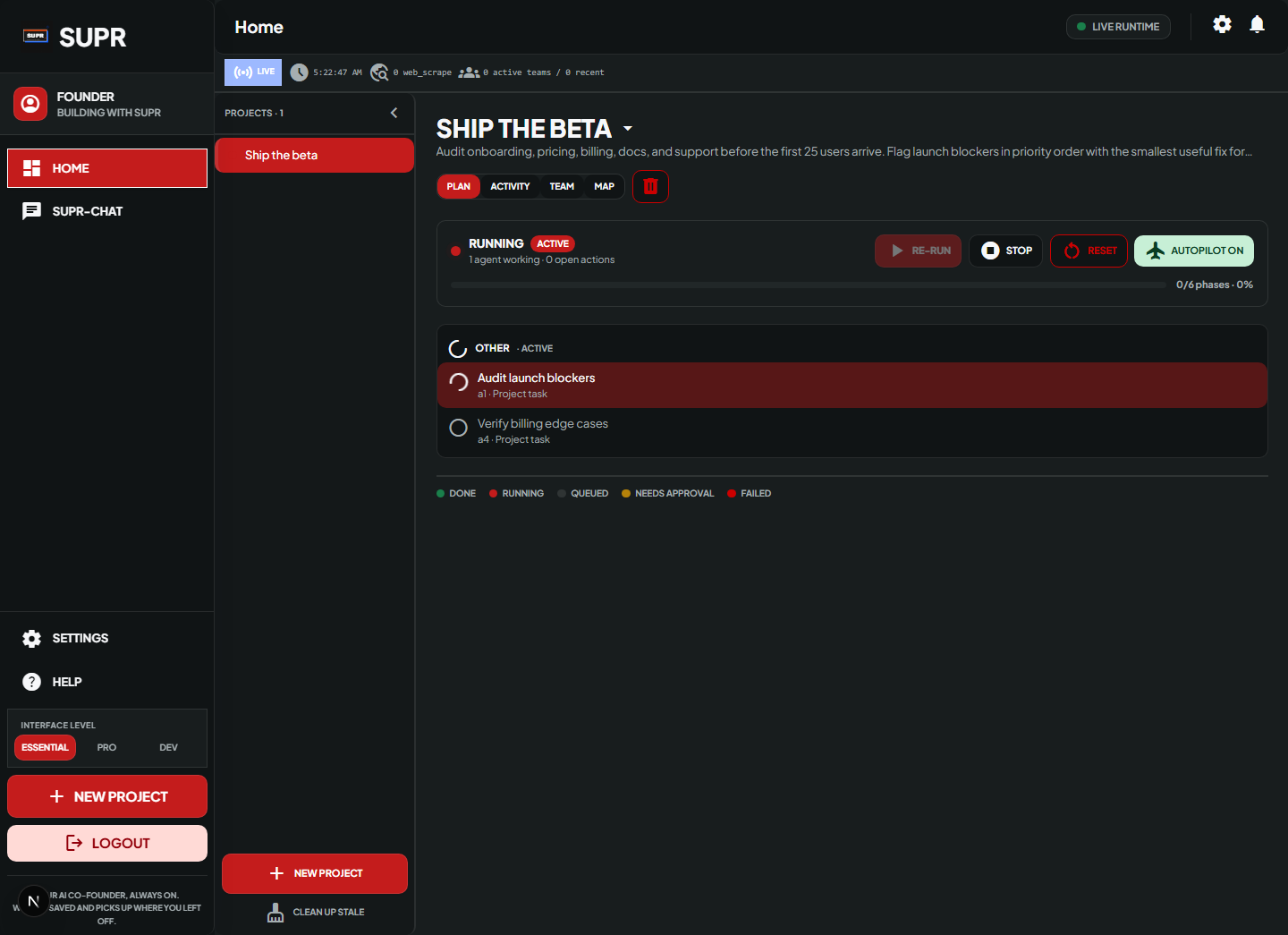Click the clock icon in status bar
Screen dimensions: 1288x935
[x=299, y=72]
